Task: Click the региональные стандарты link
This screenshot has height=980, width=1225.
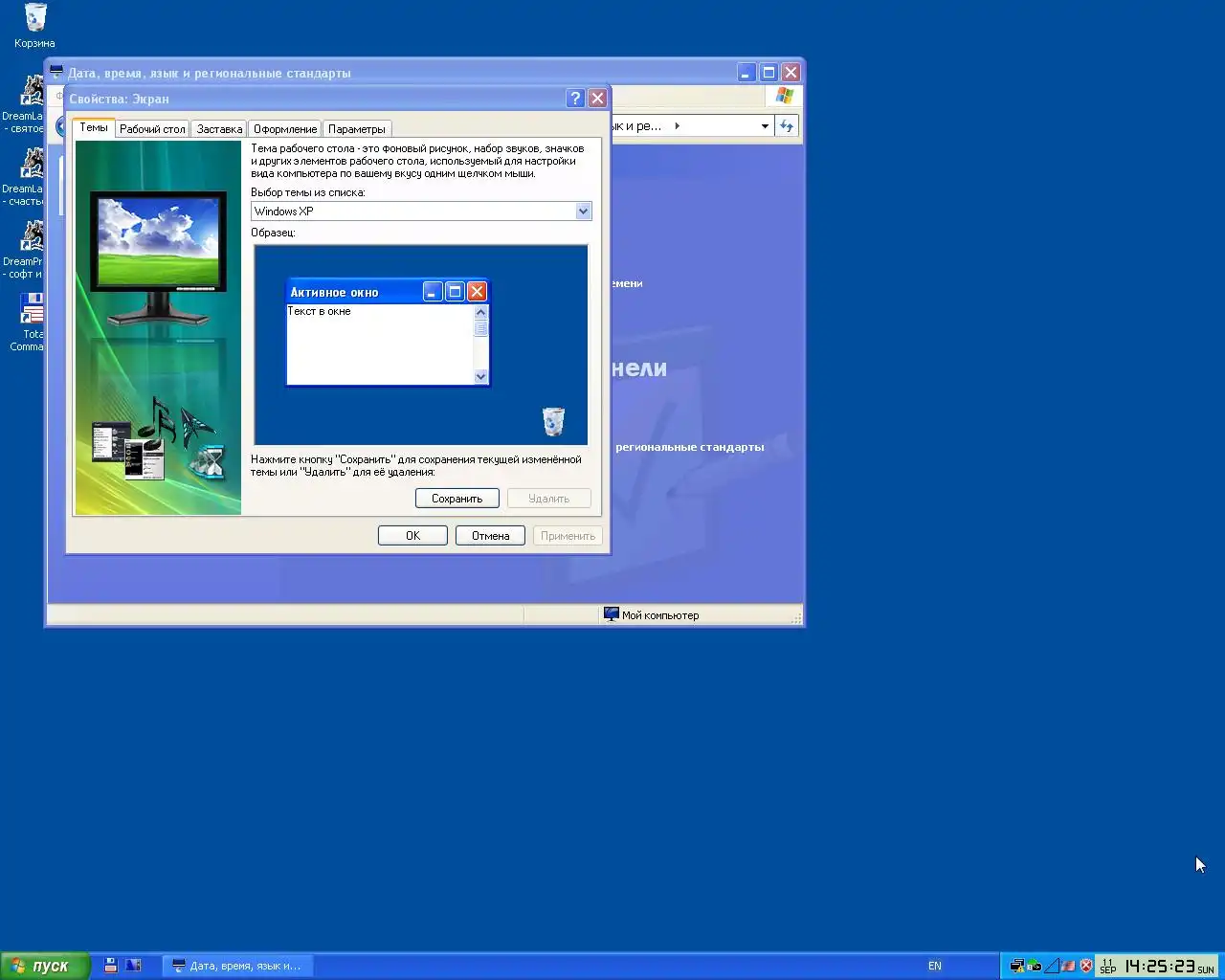Action: coord(690,447)
